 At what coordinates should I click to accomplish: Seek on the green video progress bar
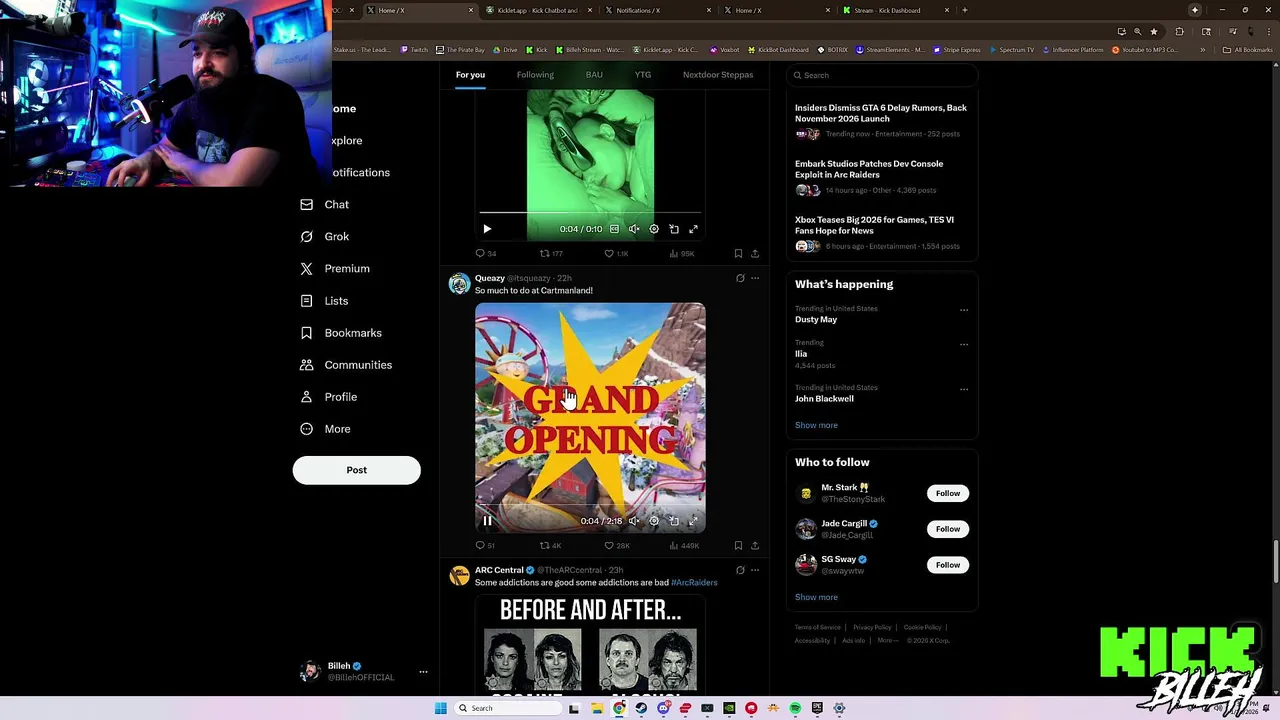click(590, 213)
